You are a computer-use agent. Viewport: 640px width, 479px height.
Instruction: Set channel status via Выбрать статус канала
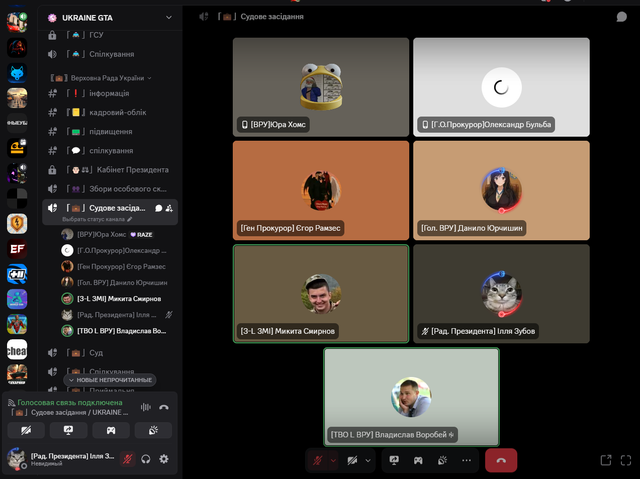pyautogui.click(x=97, y=219)
